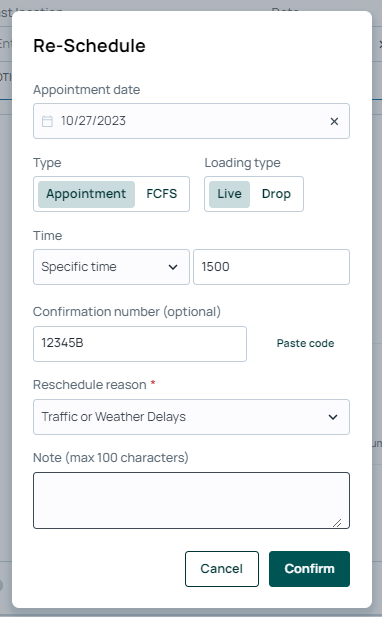Viewport: 382px width, 617px height.
Task: Cancel the re-schedule dialog
Action: (222, 569)
